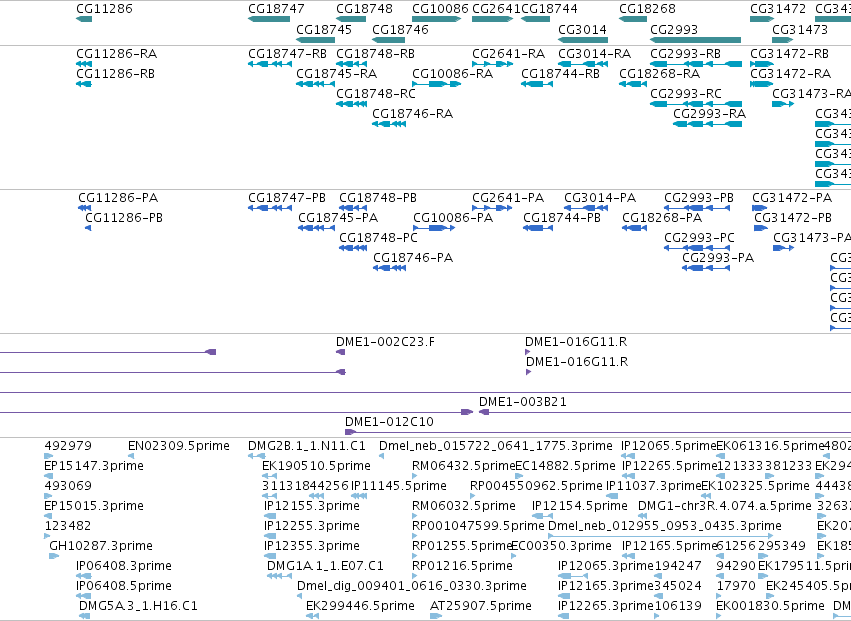Image resolution: width=851 pixels, height=621 pixels.
Task: Click the CG3014 gene glyph
Action: click(x=583, y=40)
